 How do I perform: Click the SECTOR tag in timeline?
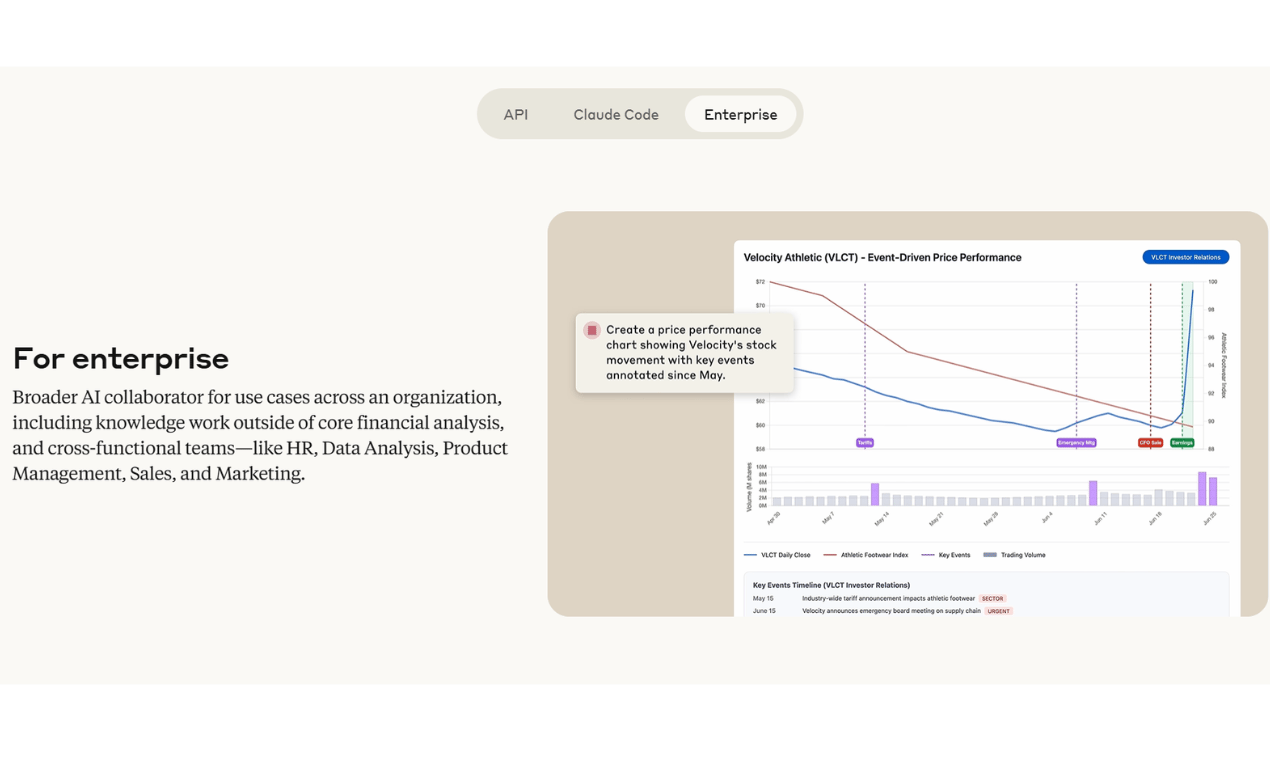pyautogui.click(x=992, y=599)
